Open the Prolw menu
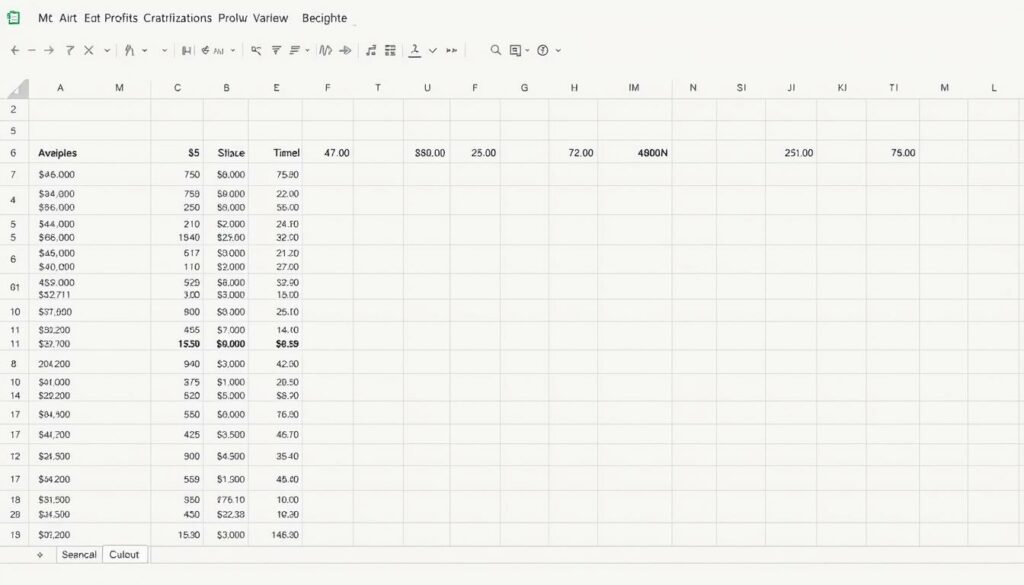The height and width of the screenshot is (585, 1024). coord(232,18)
